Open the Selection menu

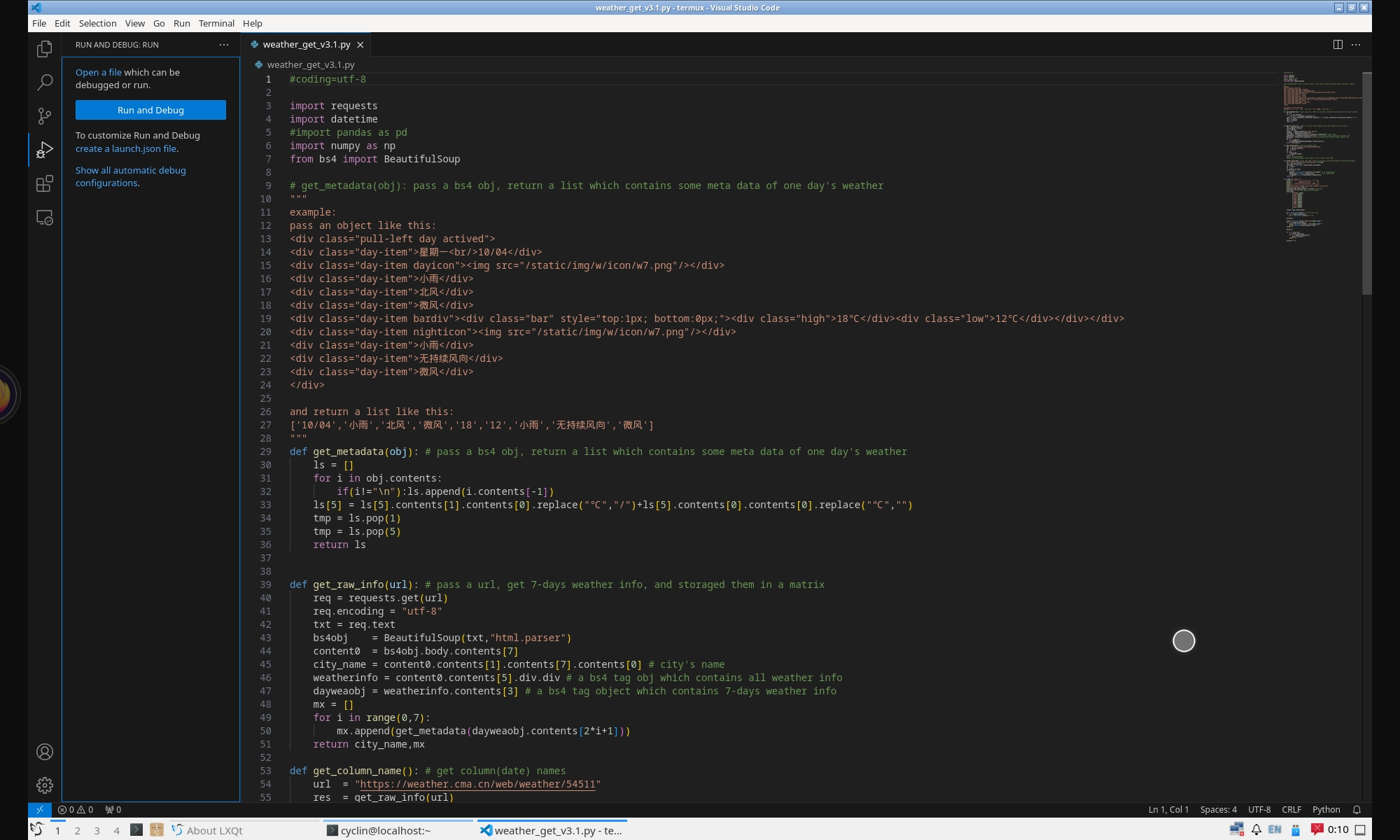pos(97,23)
